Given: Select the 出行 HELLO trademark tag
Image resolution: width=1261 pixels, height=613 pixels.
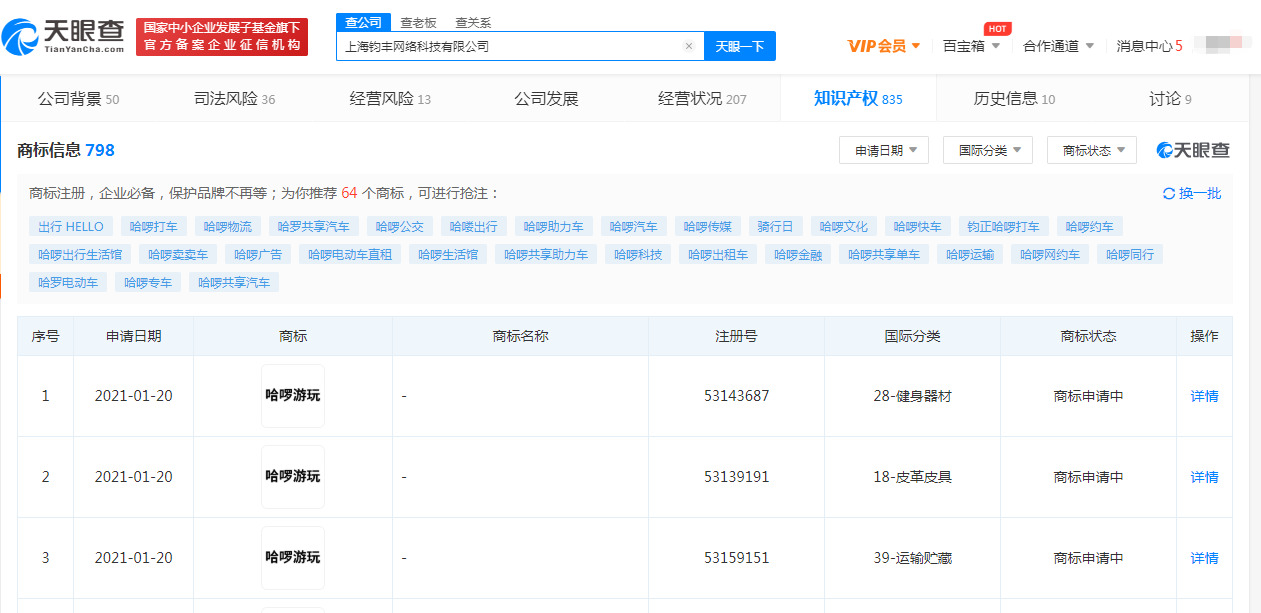Looking at the screenshot, I should pos(71,226).
